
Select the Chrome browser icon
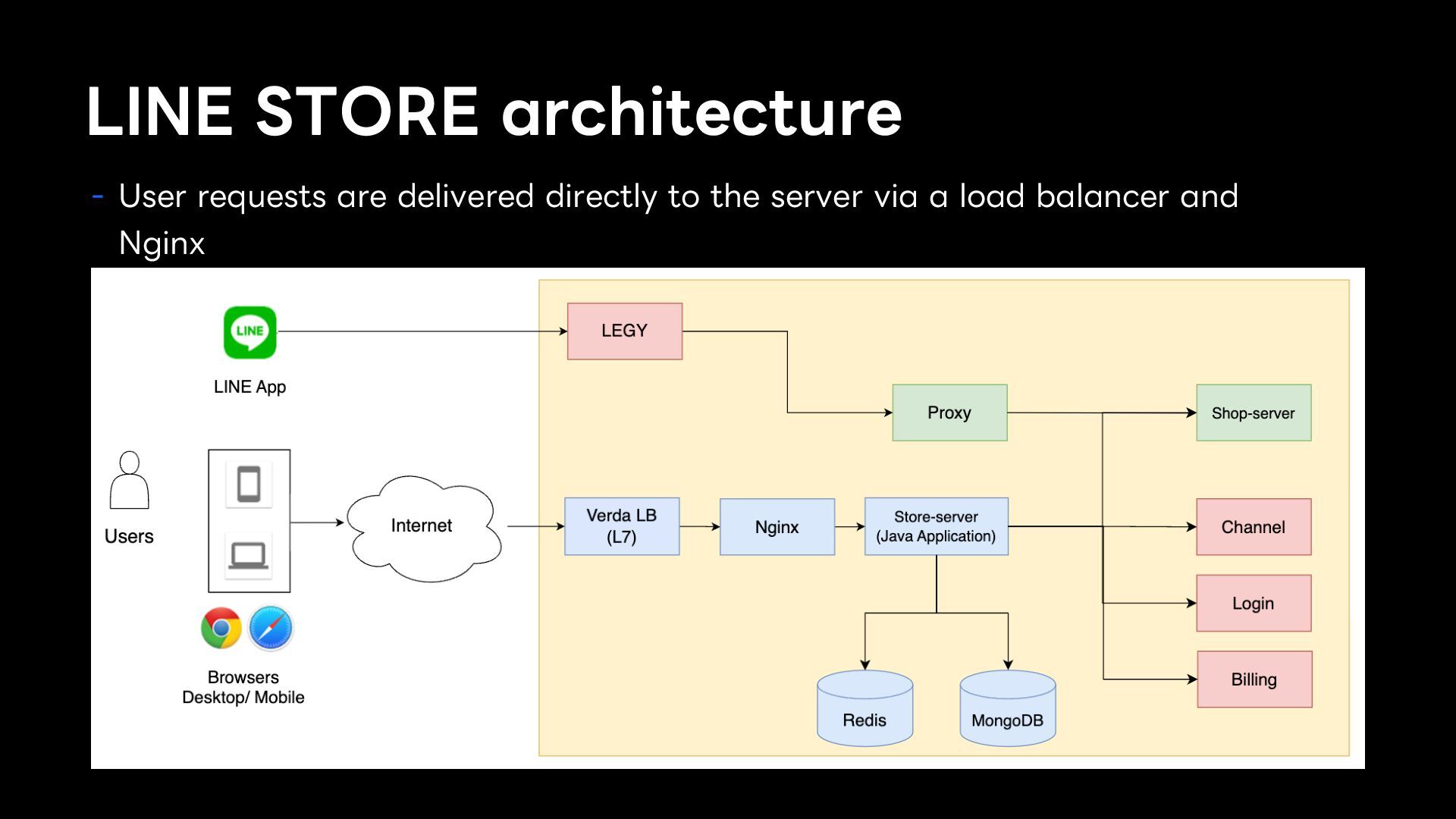(221, 628)
